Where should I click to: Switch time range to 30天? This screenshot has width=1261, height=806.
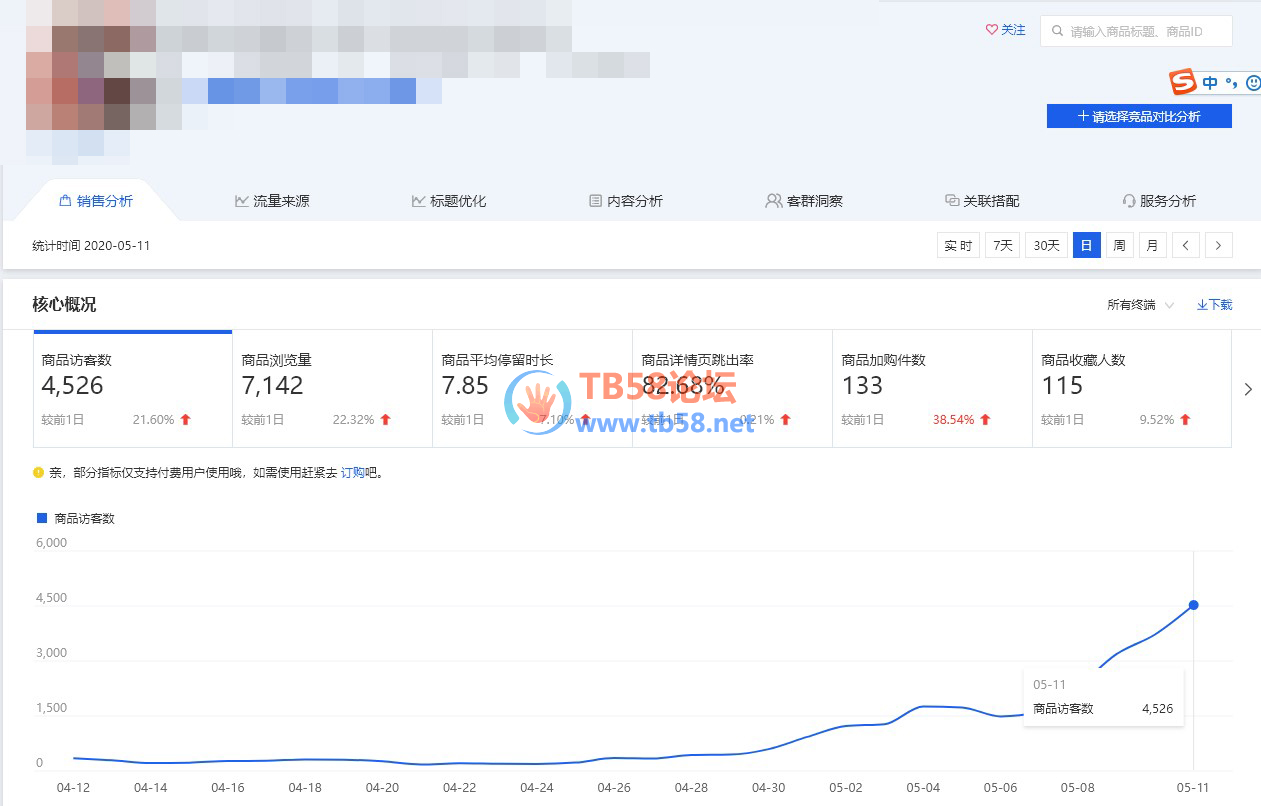click(1047, 245)
